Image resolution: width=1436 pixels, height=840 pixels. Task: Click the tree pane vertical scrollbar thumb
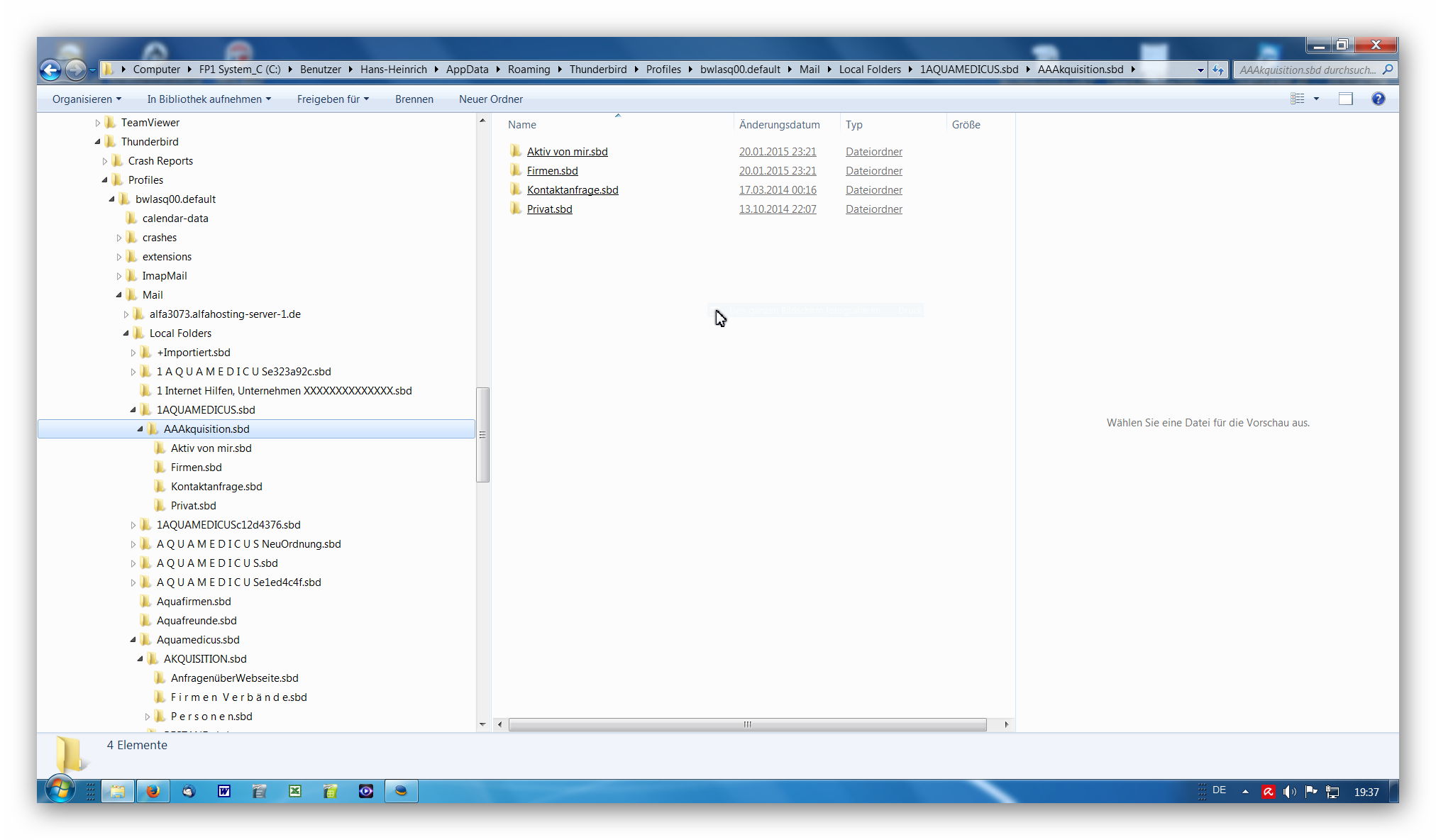[x=482, y=434]
